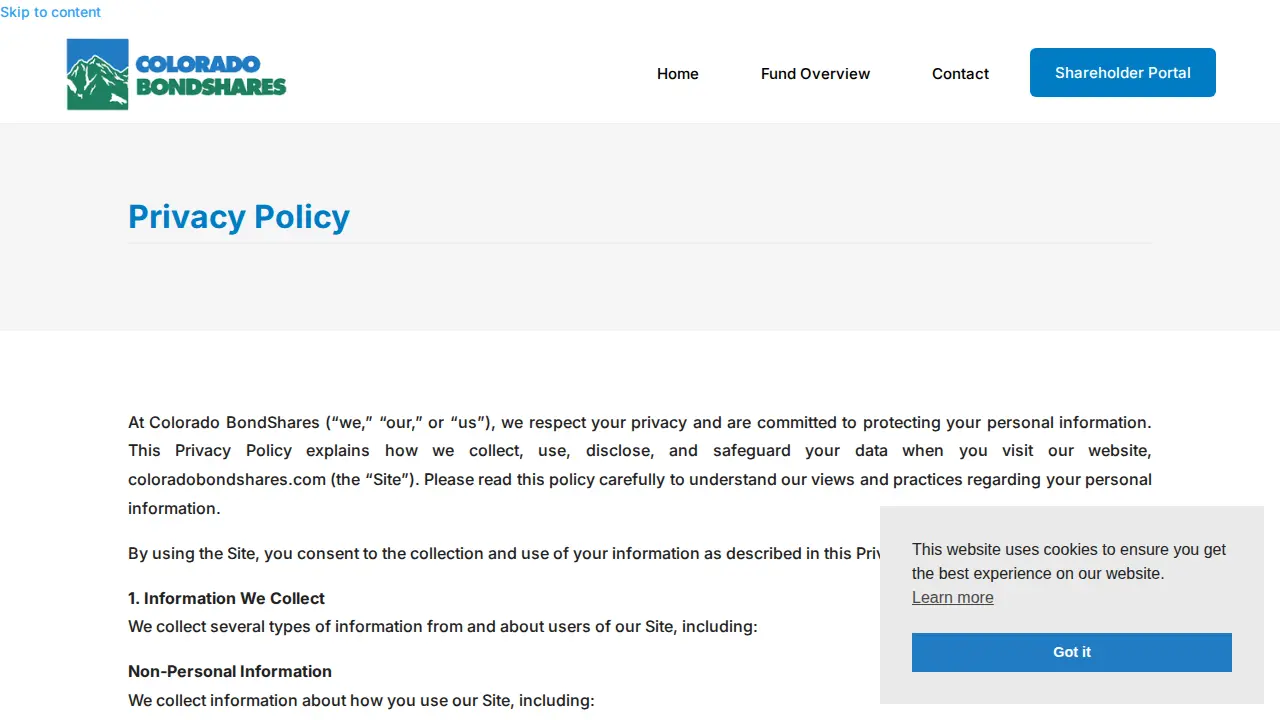Click the 'By using the Site' paragraph
The height and width of the screenshot is (720, 1280).
pyautogui.click(x=504, y=553)
